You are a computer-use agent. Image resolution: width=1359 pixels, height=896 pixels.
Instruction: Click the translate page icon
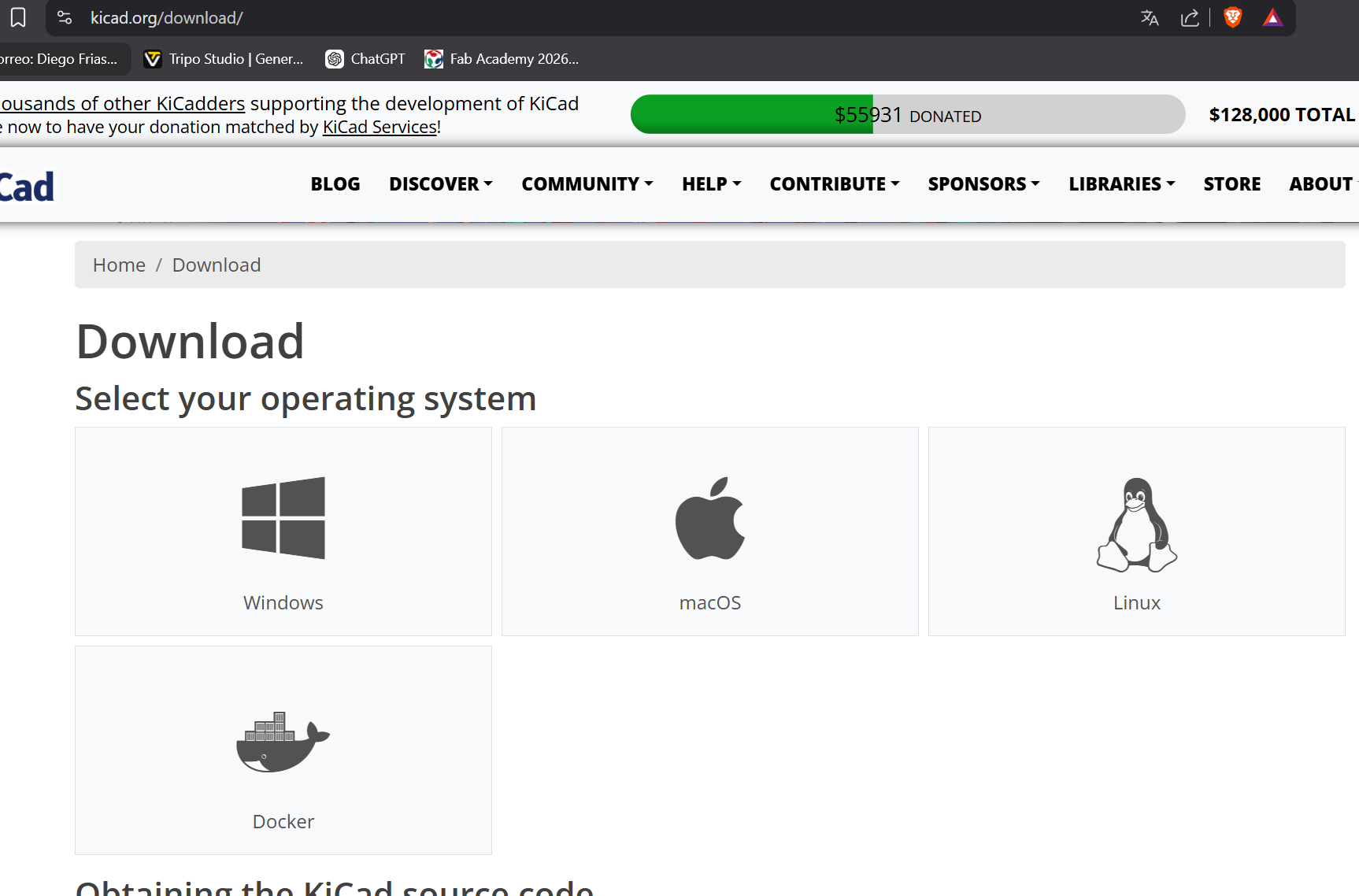pos(1150,17)
